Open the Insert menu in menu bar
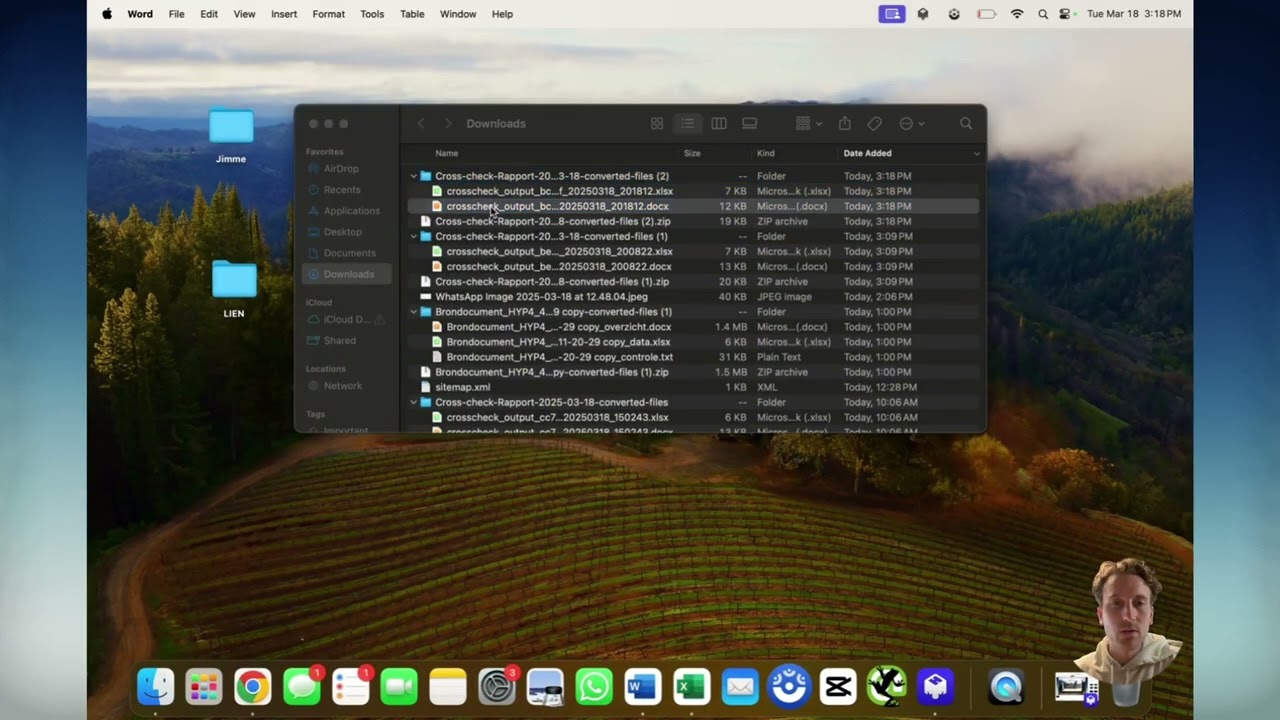The width and height of the screenshot is (1280, 720). pos(284,14)
